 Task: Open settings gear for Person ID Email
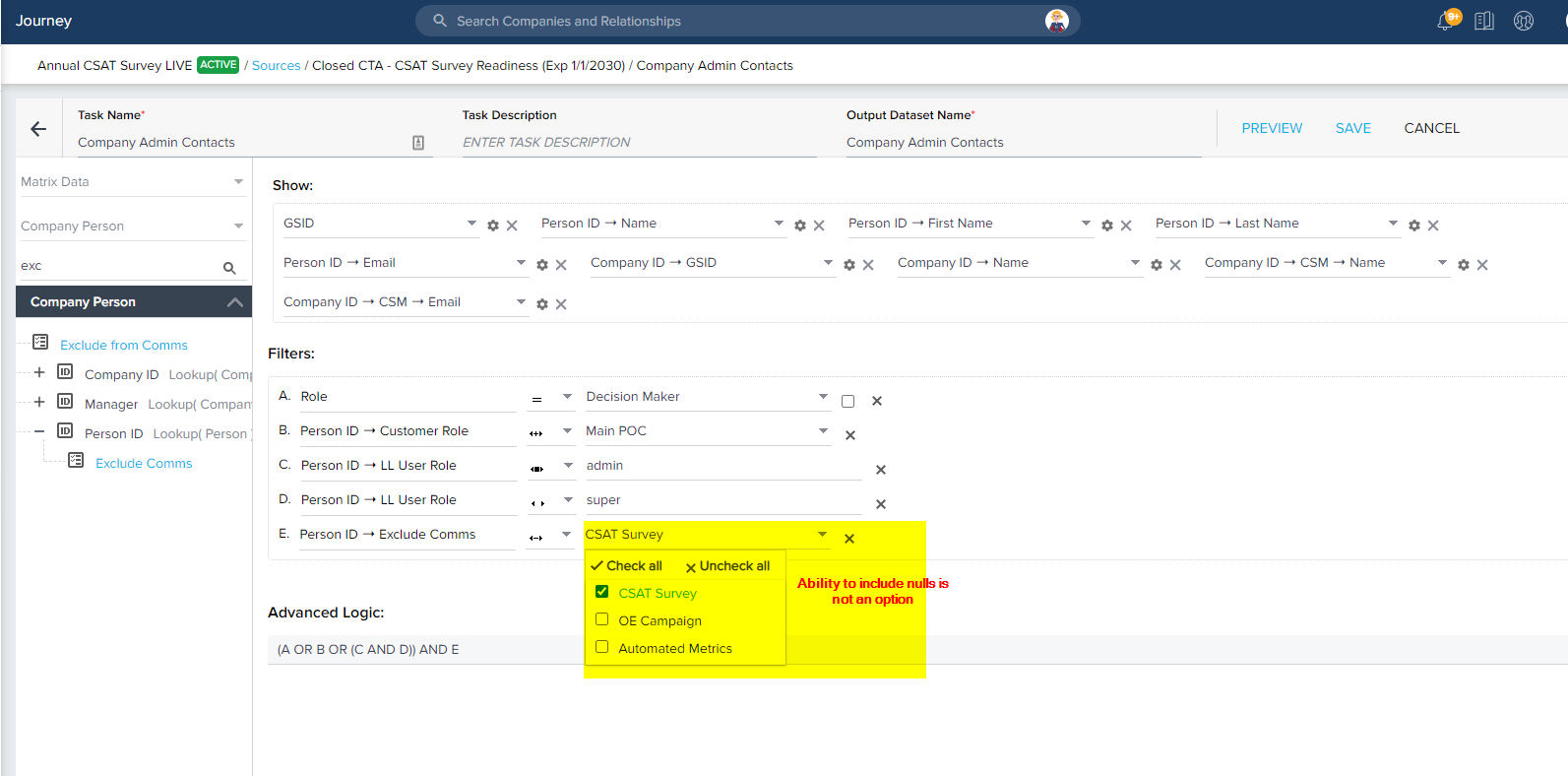click(542, 265)
